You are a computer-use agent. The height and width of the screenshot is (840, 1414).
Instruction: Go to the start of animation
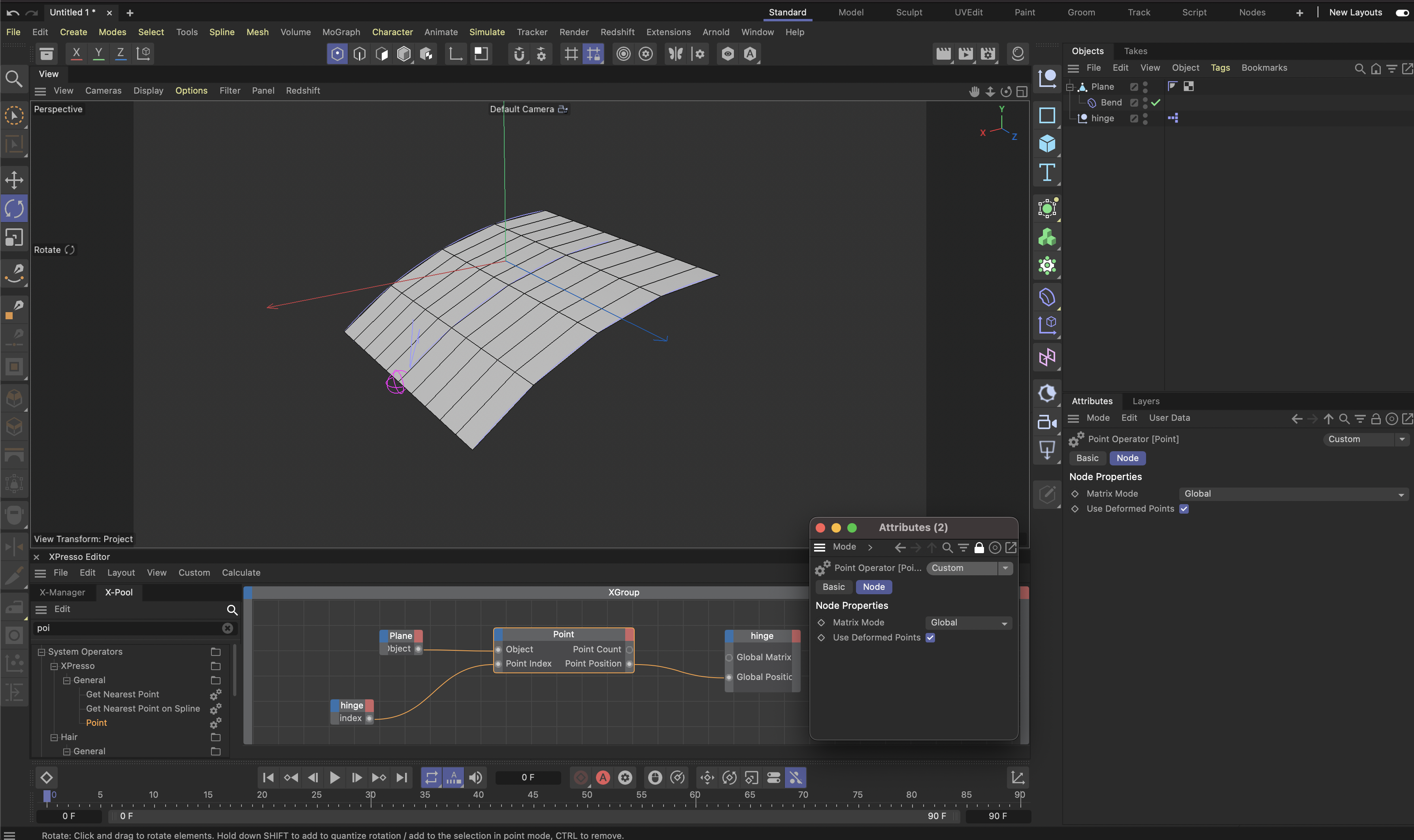[x=268, y=778]
